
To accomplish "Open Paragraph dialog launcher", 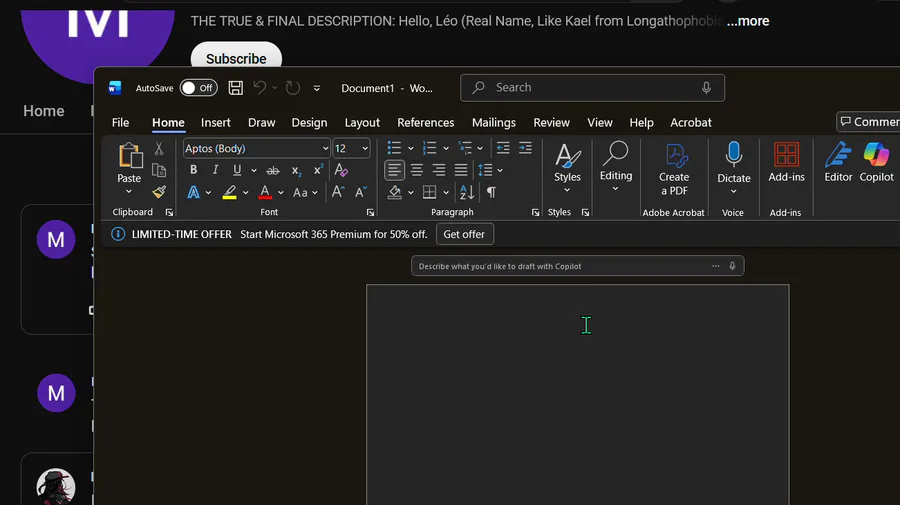I will click(x=536, y=213).
